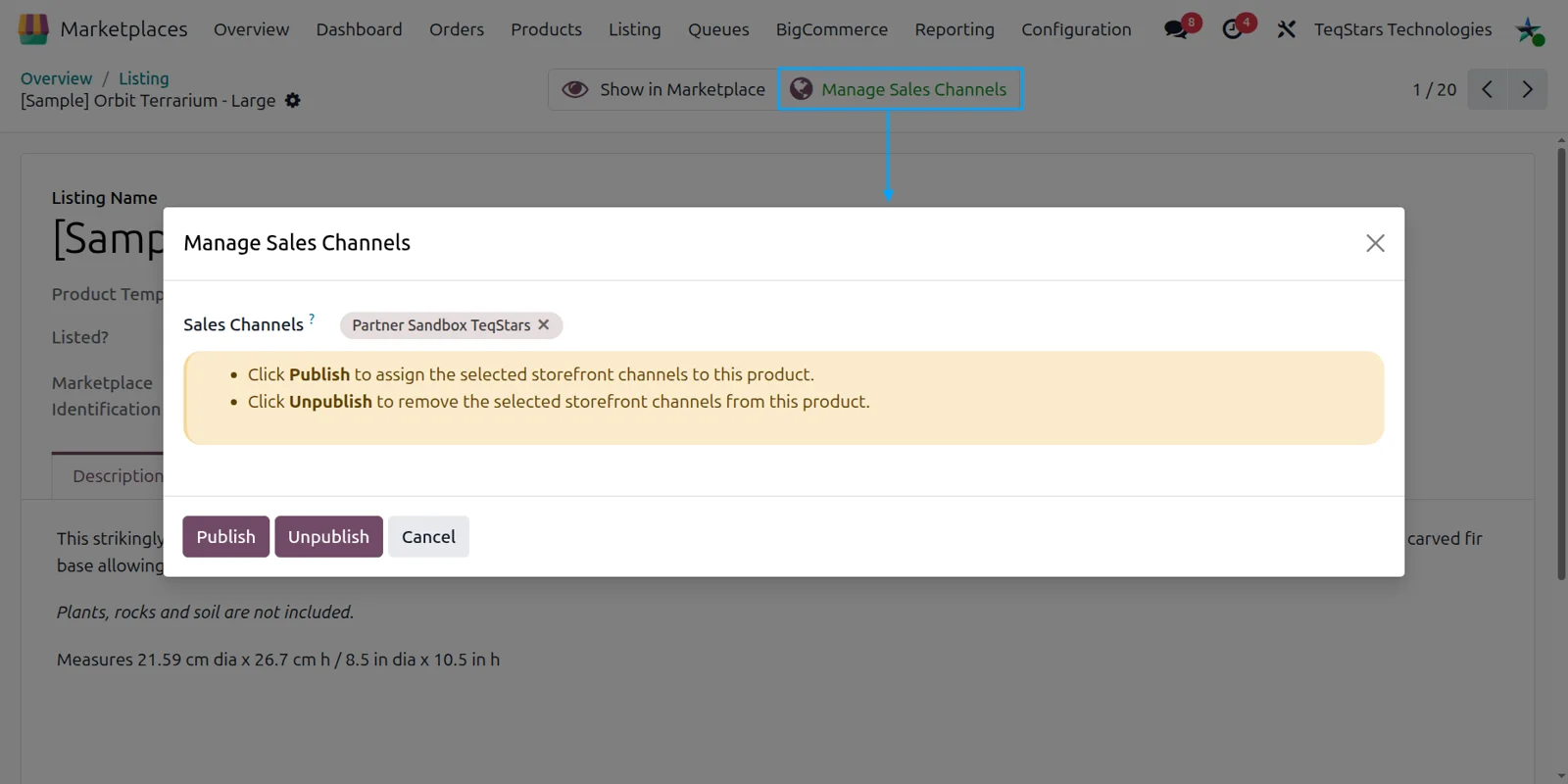
Task: Switch company via TeqStars Technologies
Action: tap(1402, 29)
